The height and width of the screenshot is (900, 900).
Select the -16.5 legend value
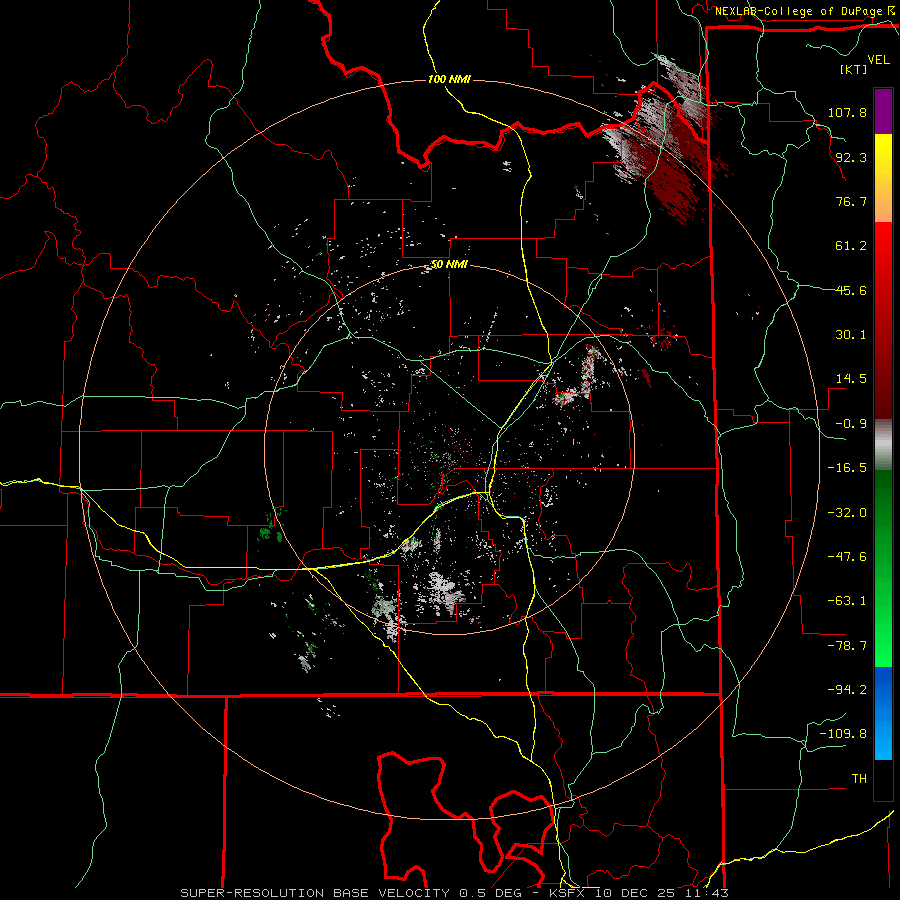[847, 468]
